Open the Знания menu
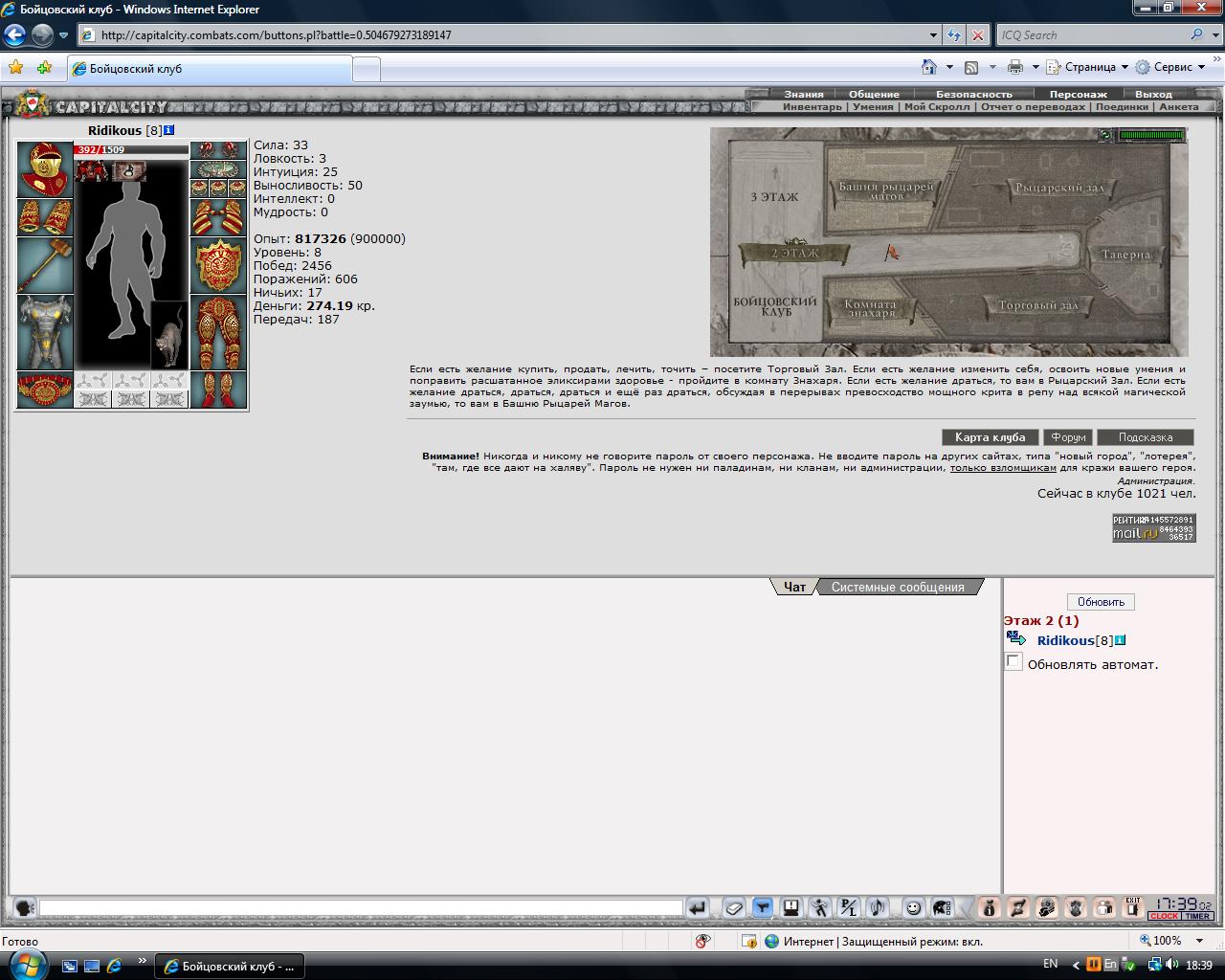Screen dimensions: 1225x980 coord(804,94)
